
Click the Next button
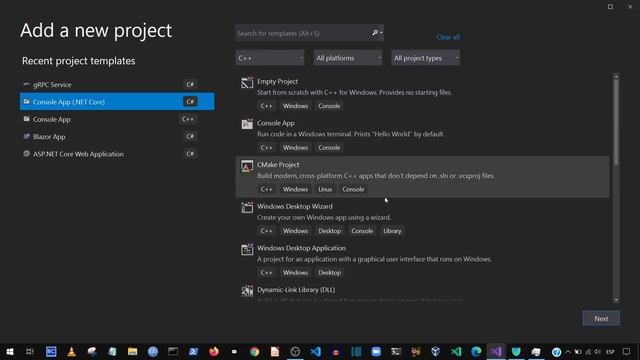click(x=601, y=318)
